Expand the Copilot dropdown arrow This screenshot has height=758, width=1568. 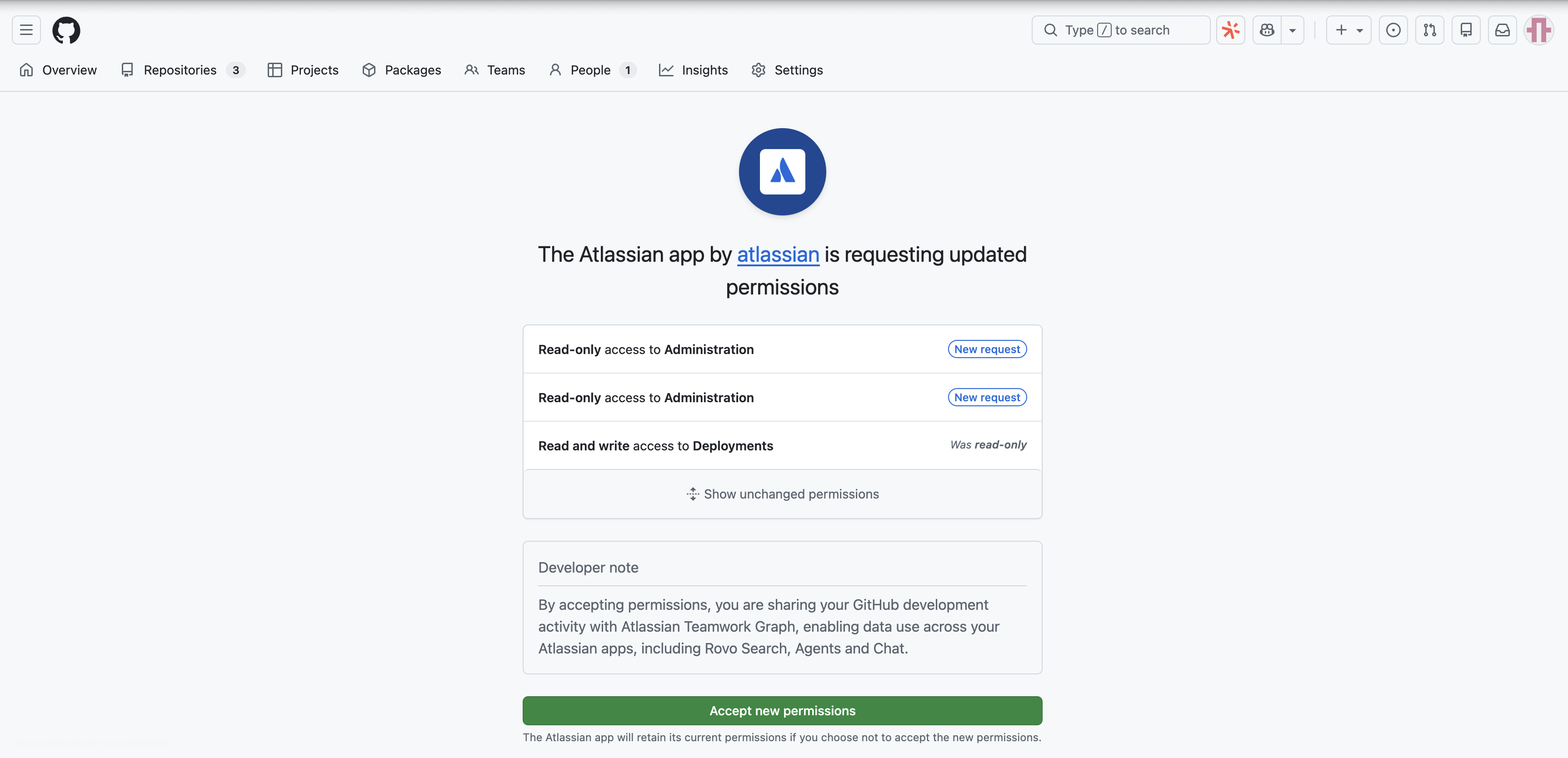pyautogui.click(x=1292, y=30)
